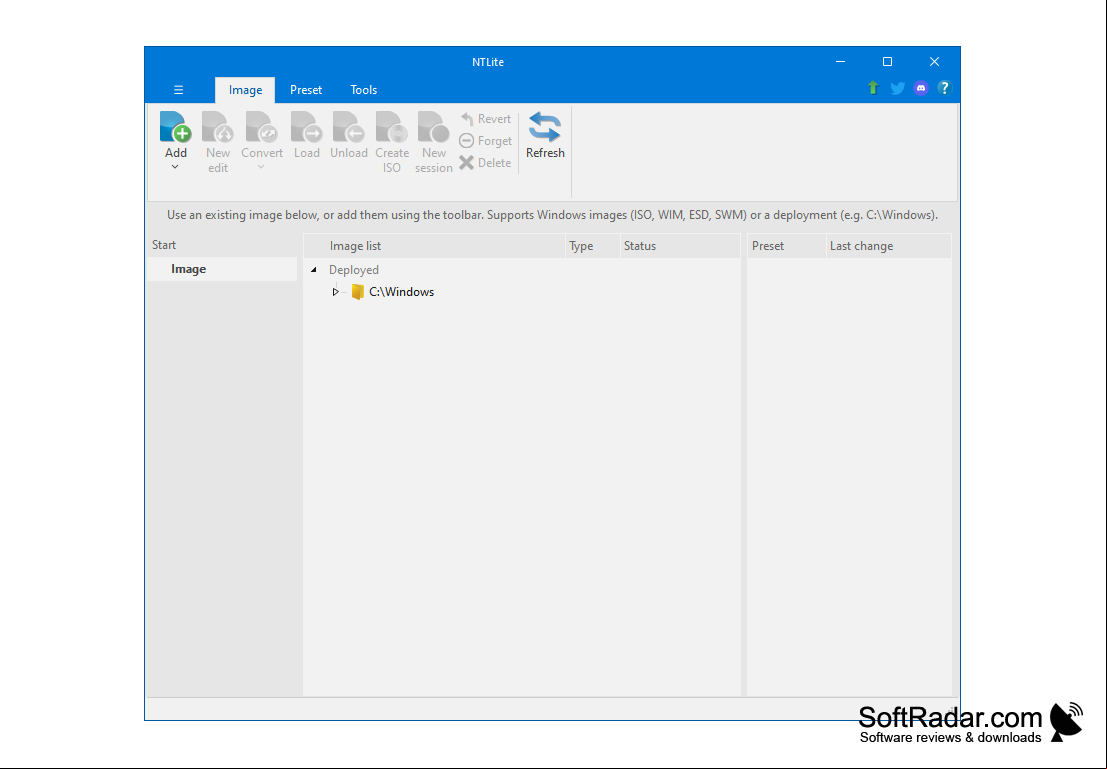The height and width of the screenshot is (769, 1107).
Task: Open the Twitter bird icon
Action: pos(897,88)
